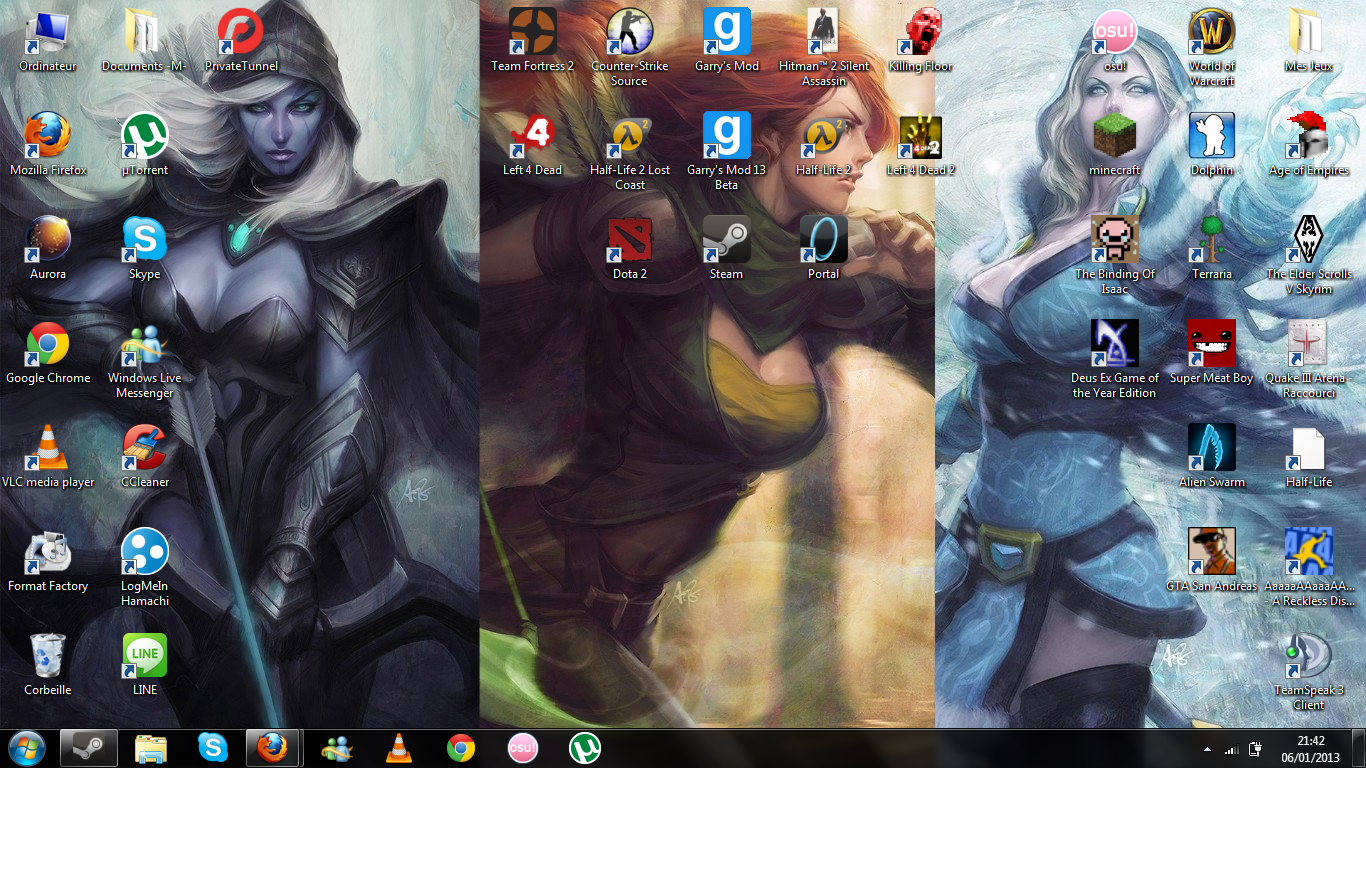Viewport: 1366px width, 885px height.
Task: Launch Portal game shortcut
Action: (823, 250)
